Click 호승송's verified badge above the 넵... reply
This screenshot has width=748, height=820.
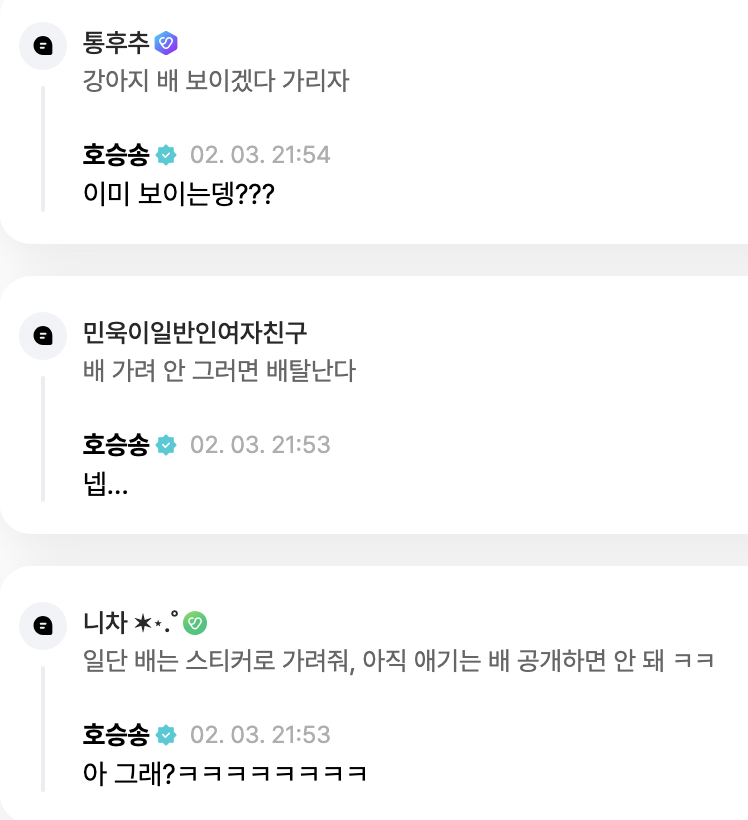(x=166, y=445)
